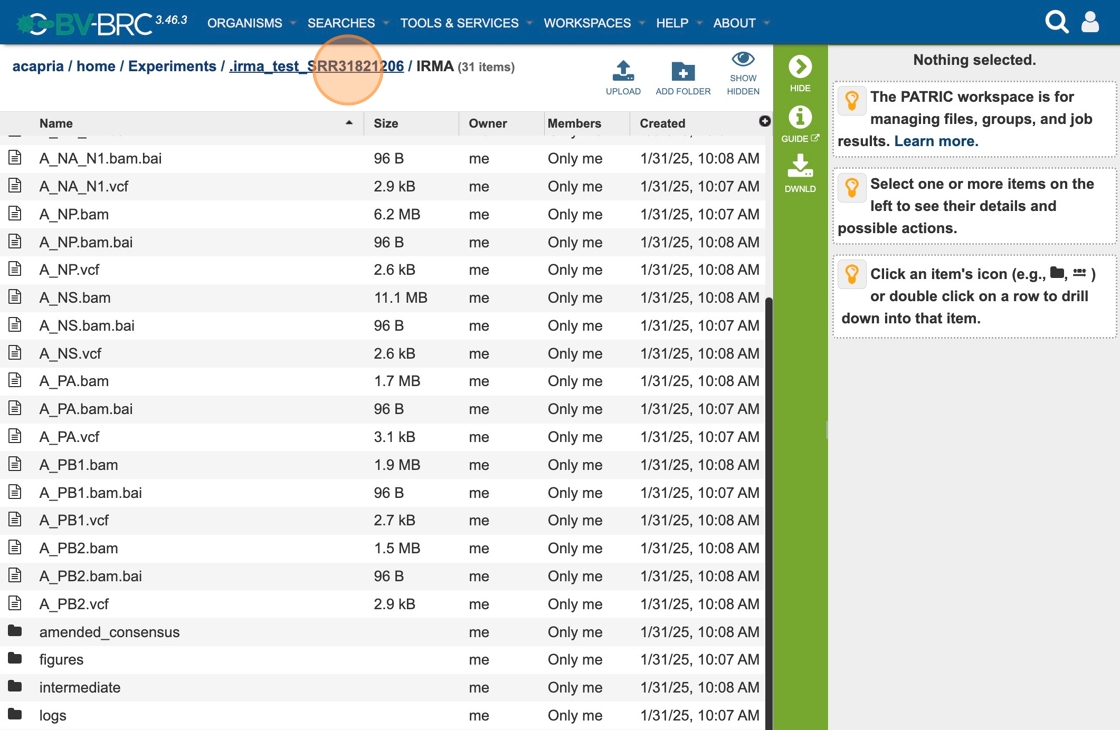
Task: Click the figures folder name
Action: click(61, 660)
